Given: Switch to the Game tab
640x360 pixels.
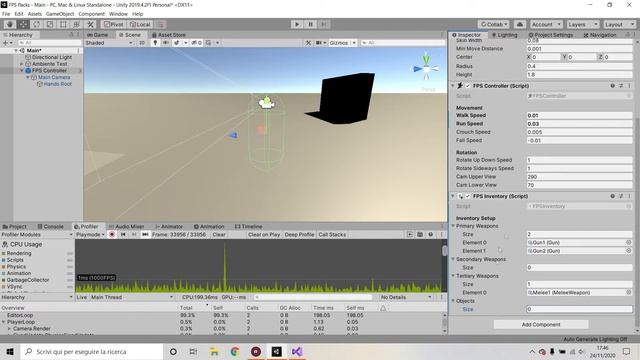Looking at the screenshot, I should [98, 35].
